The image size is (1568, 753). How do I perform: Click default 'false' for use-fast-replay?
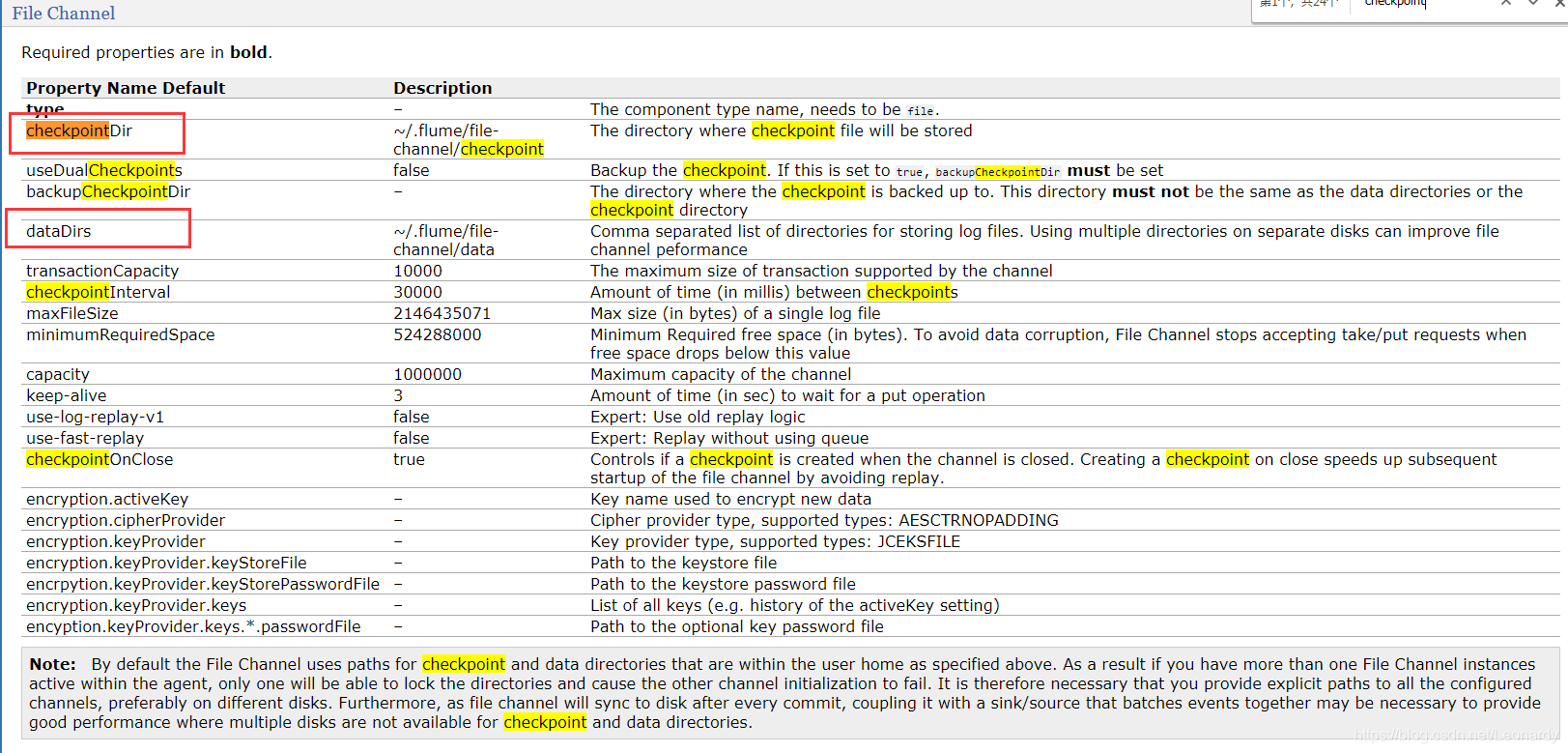(x=412, y=438)
